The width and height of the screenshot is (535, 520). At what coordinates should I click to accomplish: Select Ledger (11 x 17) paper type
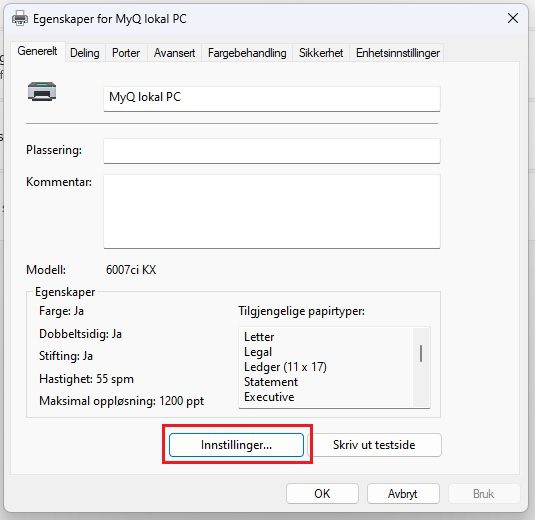(285, 367)
